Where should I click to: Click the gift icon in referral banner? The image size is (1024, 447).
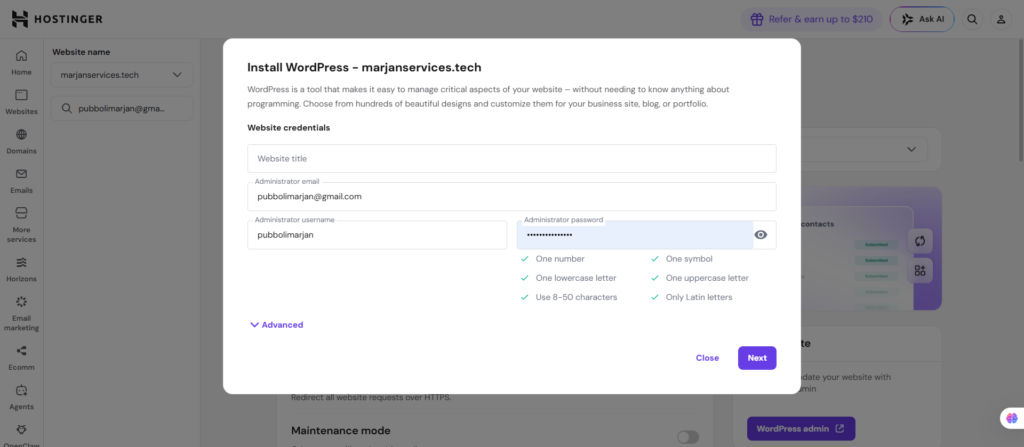757,19
